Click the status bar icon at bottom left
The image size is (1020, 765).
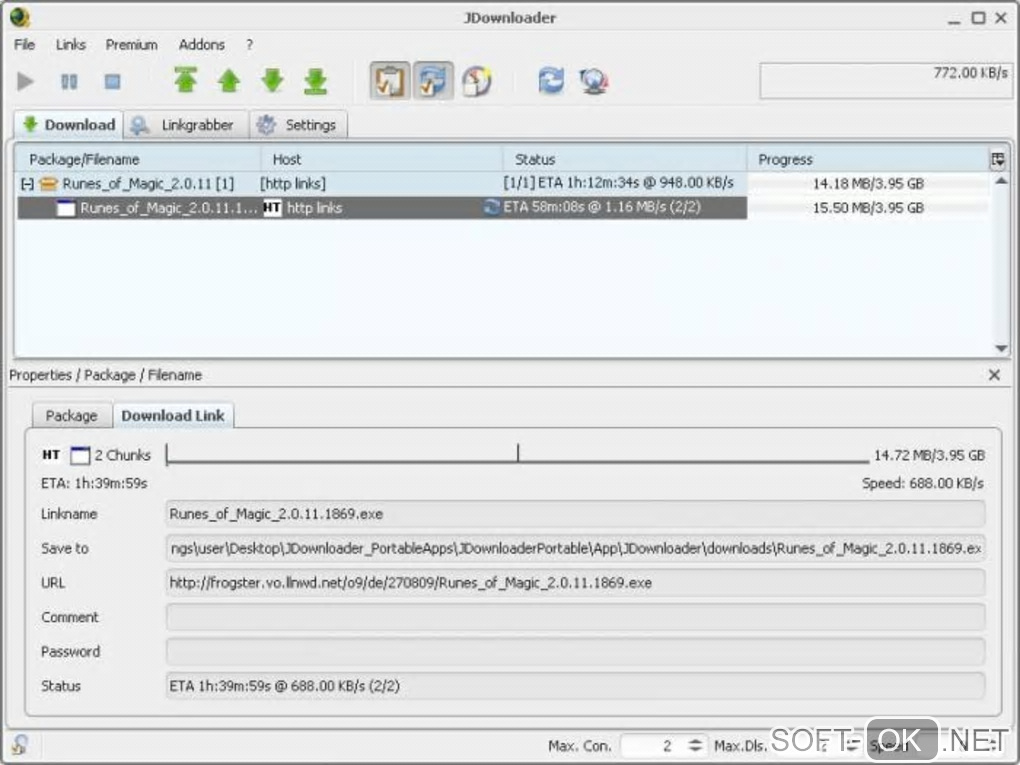[x=20, y=744]
